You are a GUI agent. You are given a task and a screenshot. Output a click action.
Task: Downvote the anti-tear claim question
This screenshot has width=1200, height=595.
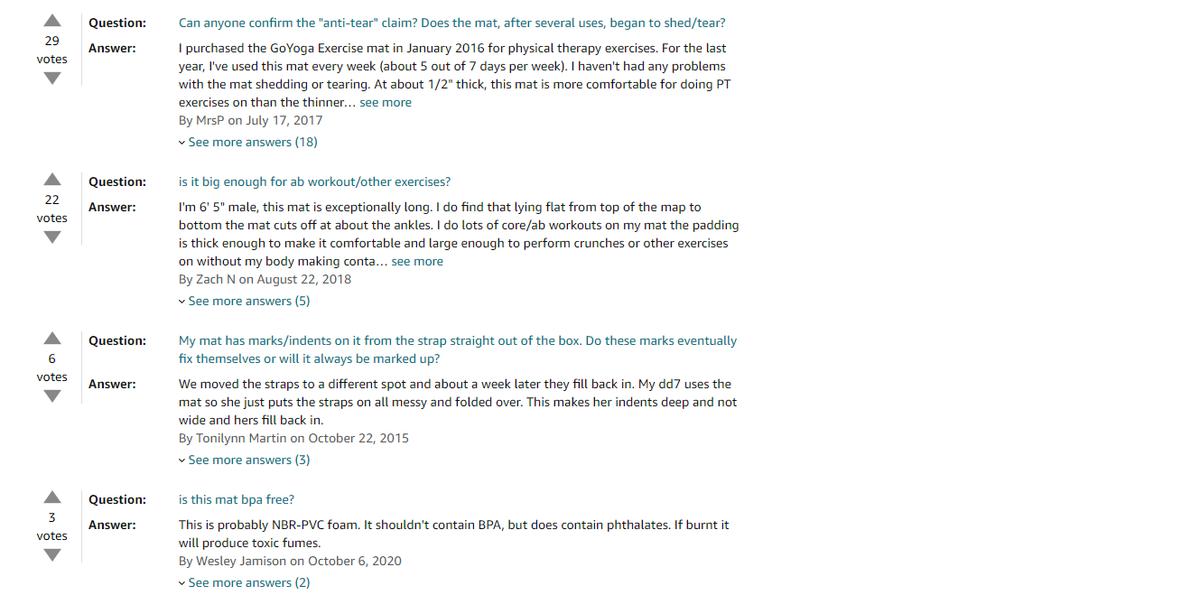tap(52, 78)
